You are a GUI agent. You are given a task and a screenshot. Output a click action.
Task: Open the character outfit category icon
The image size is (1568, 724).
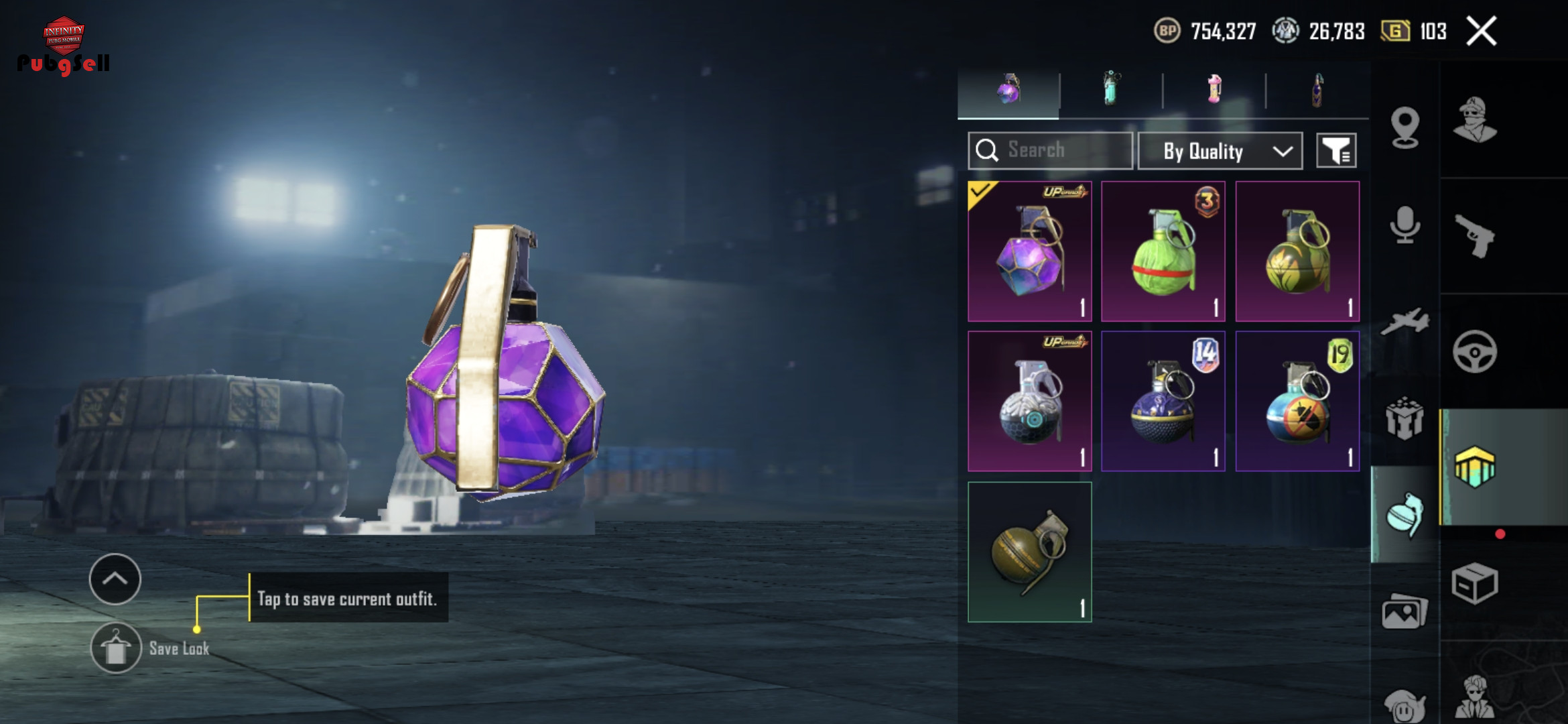(1475, 121)
